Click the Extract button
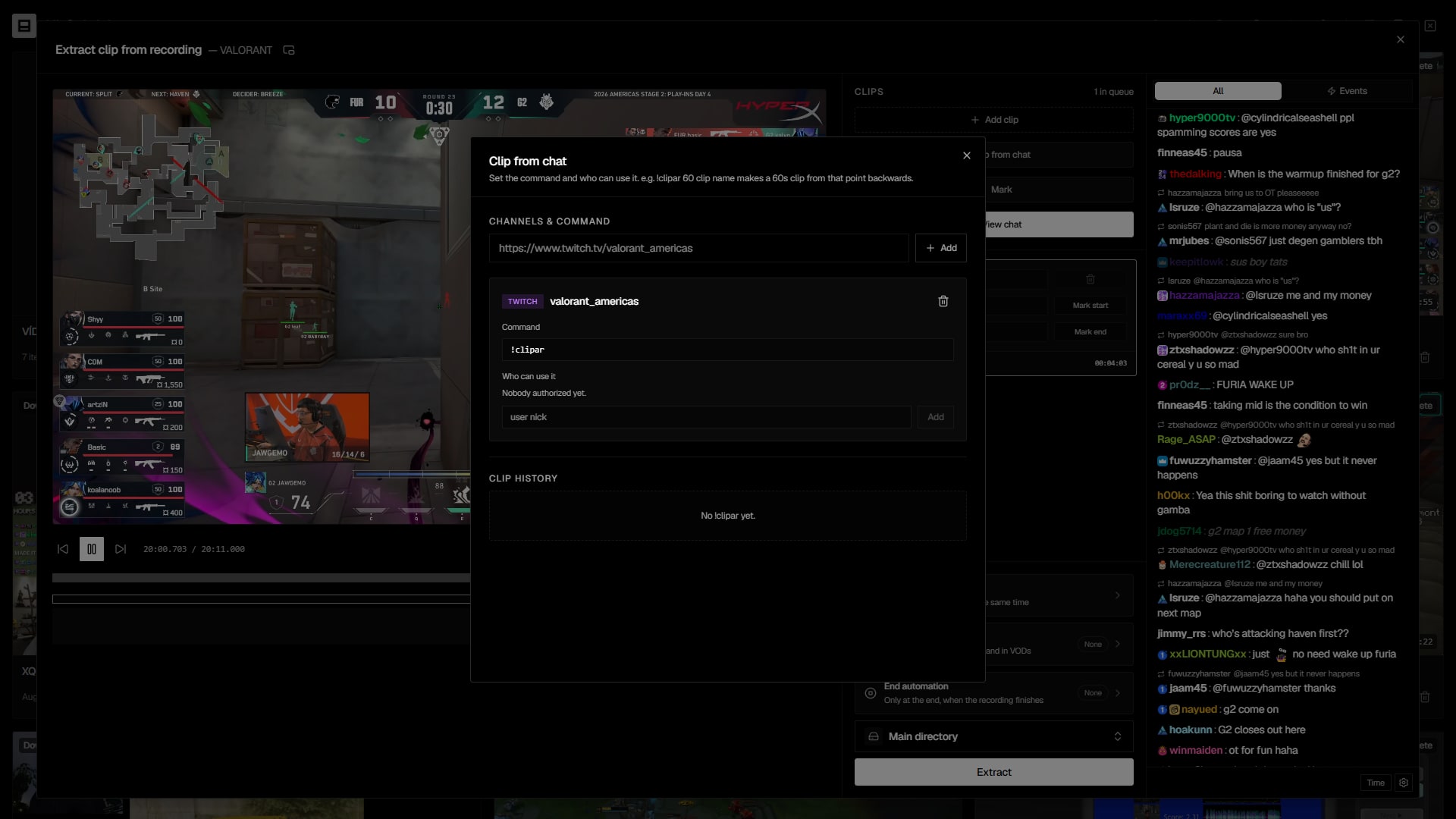Screen dimensions: 1456x819 [x=994, y=772]
